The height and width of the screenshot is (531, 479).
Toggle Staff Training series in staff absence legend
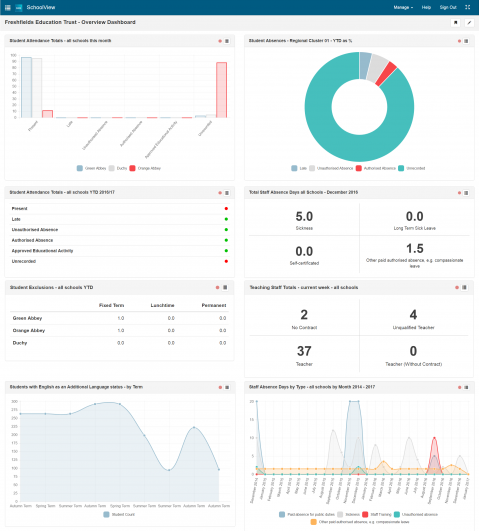tap(377, 514)
